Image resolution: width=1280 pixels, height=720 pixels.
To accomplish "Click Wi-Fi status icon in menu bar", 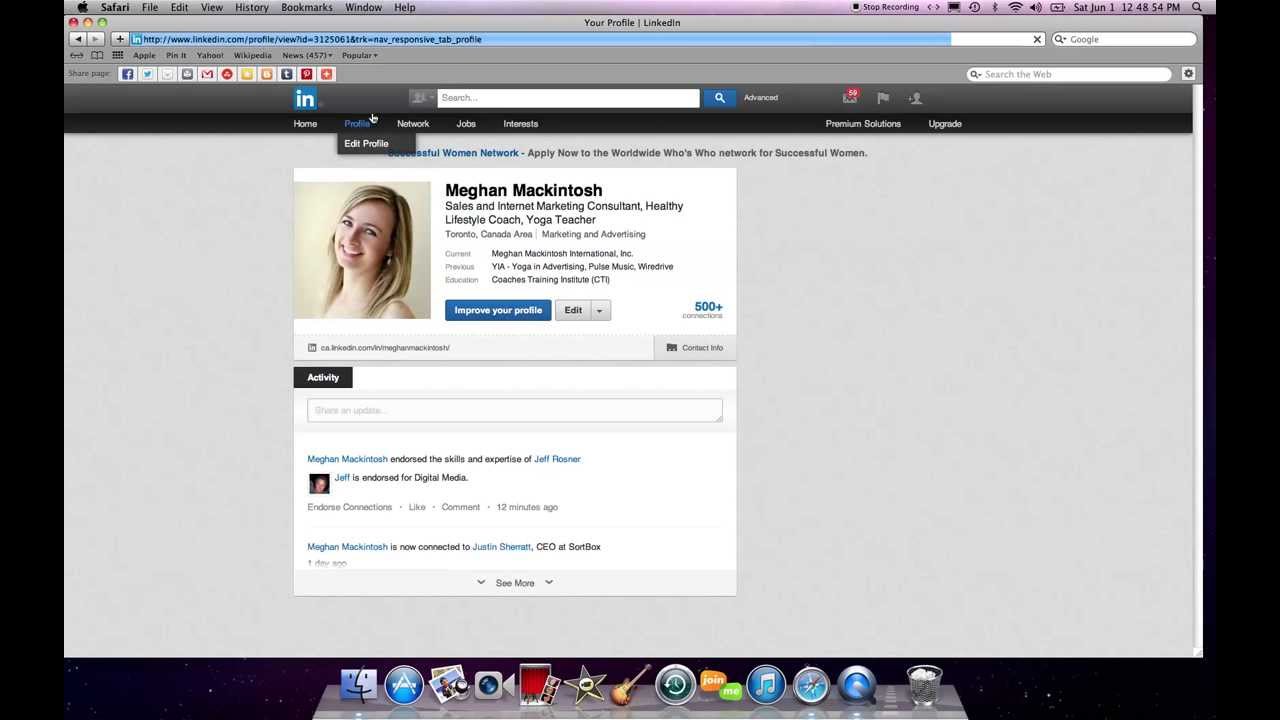I will coord(1015,7).
